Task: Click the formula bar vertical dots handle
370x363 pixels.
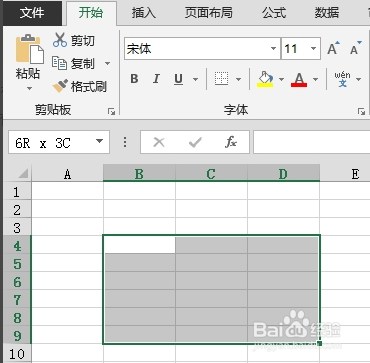Action: tap(125, 142)
